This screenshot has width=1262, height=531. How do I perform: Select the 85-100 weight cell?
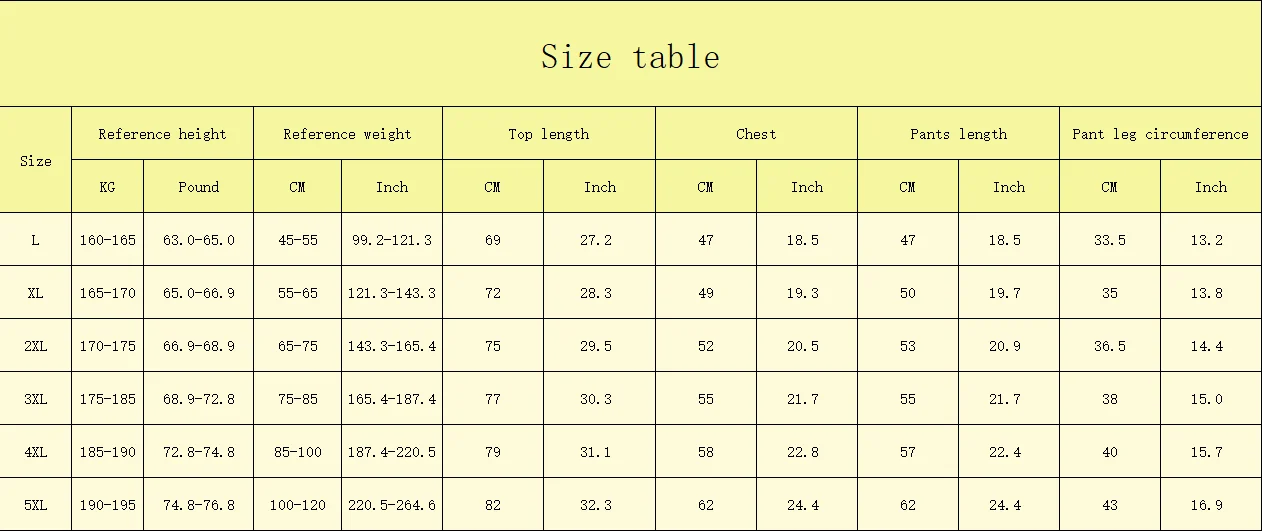click(297, 452)
